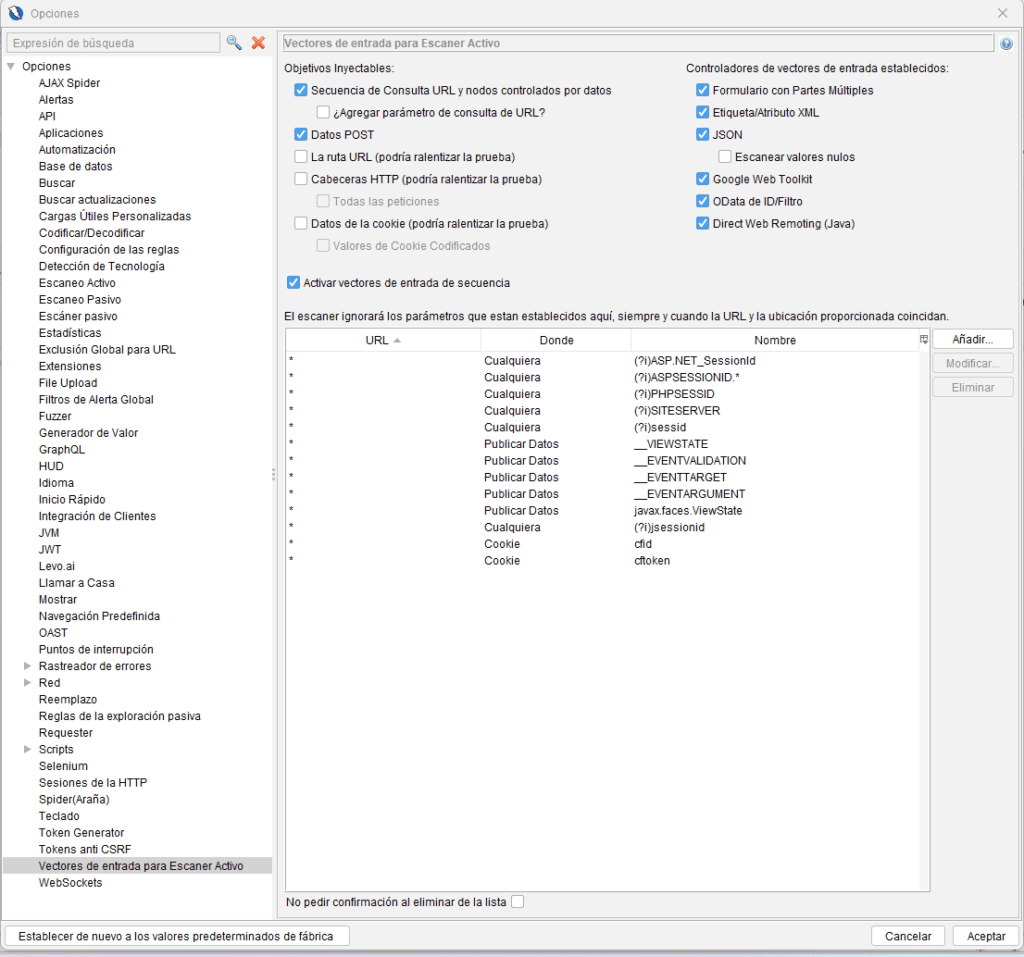
Task: Click the Expresión de búsqueda field
Action: pos(113,43)
